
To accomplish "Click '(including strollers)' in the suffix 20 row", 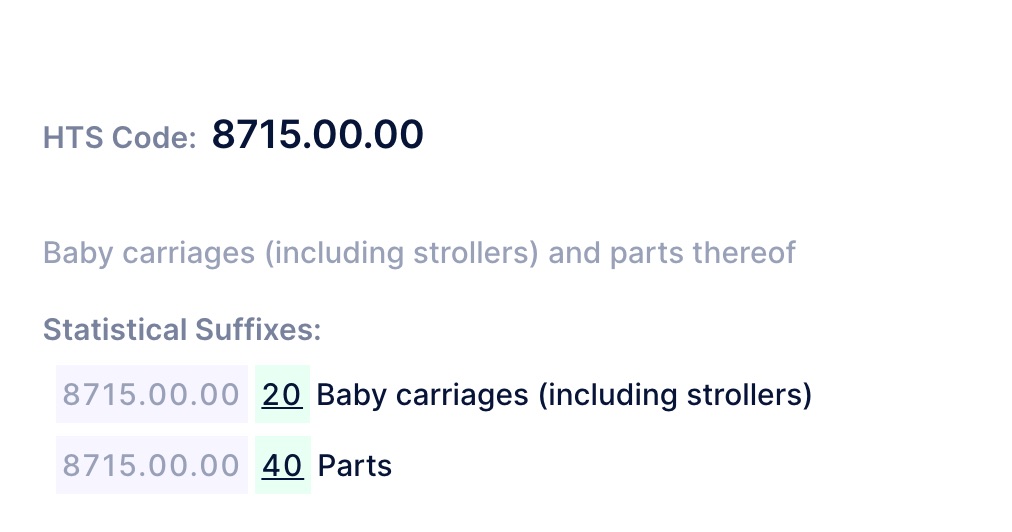I will click(x=675, y=395).
